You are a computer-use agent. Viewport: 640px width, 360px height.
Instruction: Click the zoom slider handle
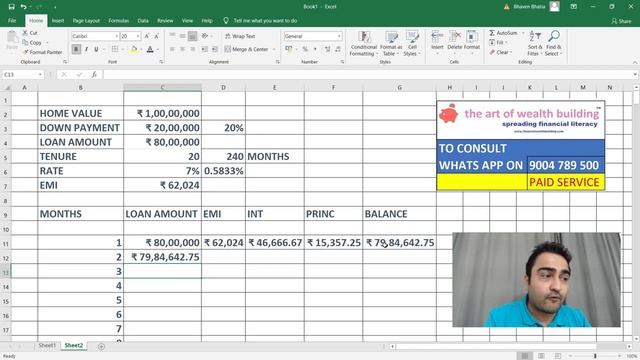pyautogui.click(x=595, y=356)
